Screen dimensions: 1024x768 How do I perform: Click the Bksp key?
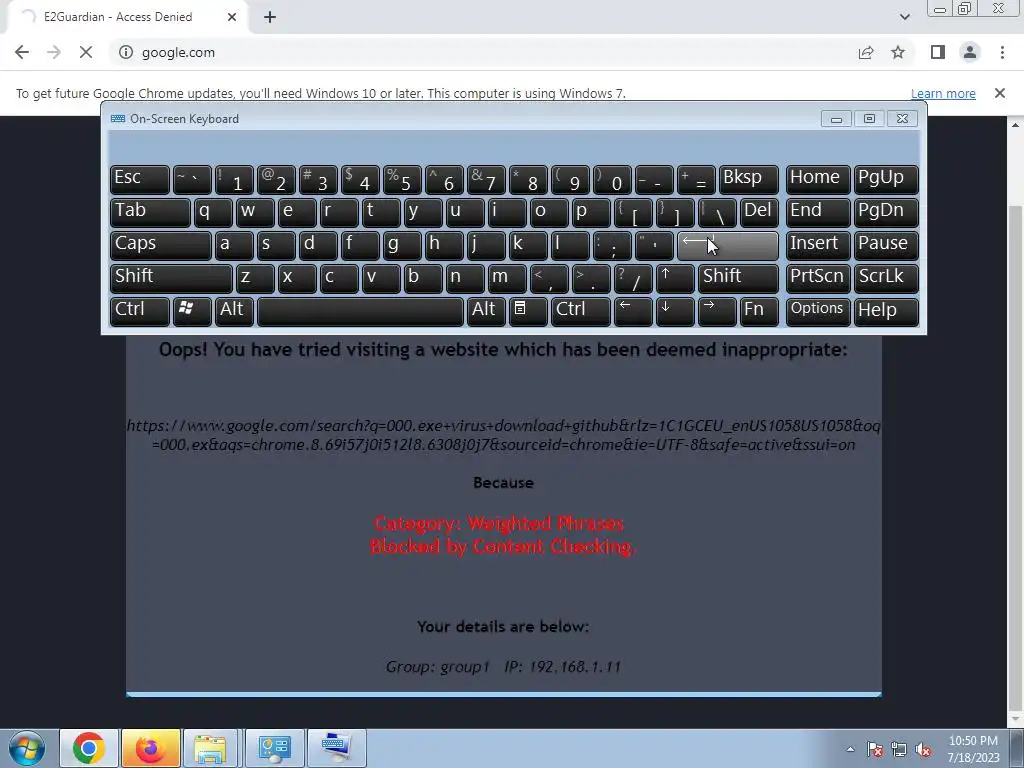pyautogui.click(x=748, y=179)
